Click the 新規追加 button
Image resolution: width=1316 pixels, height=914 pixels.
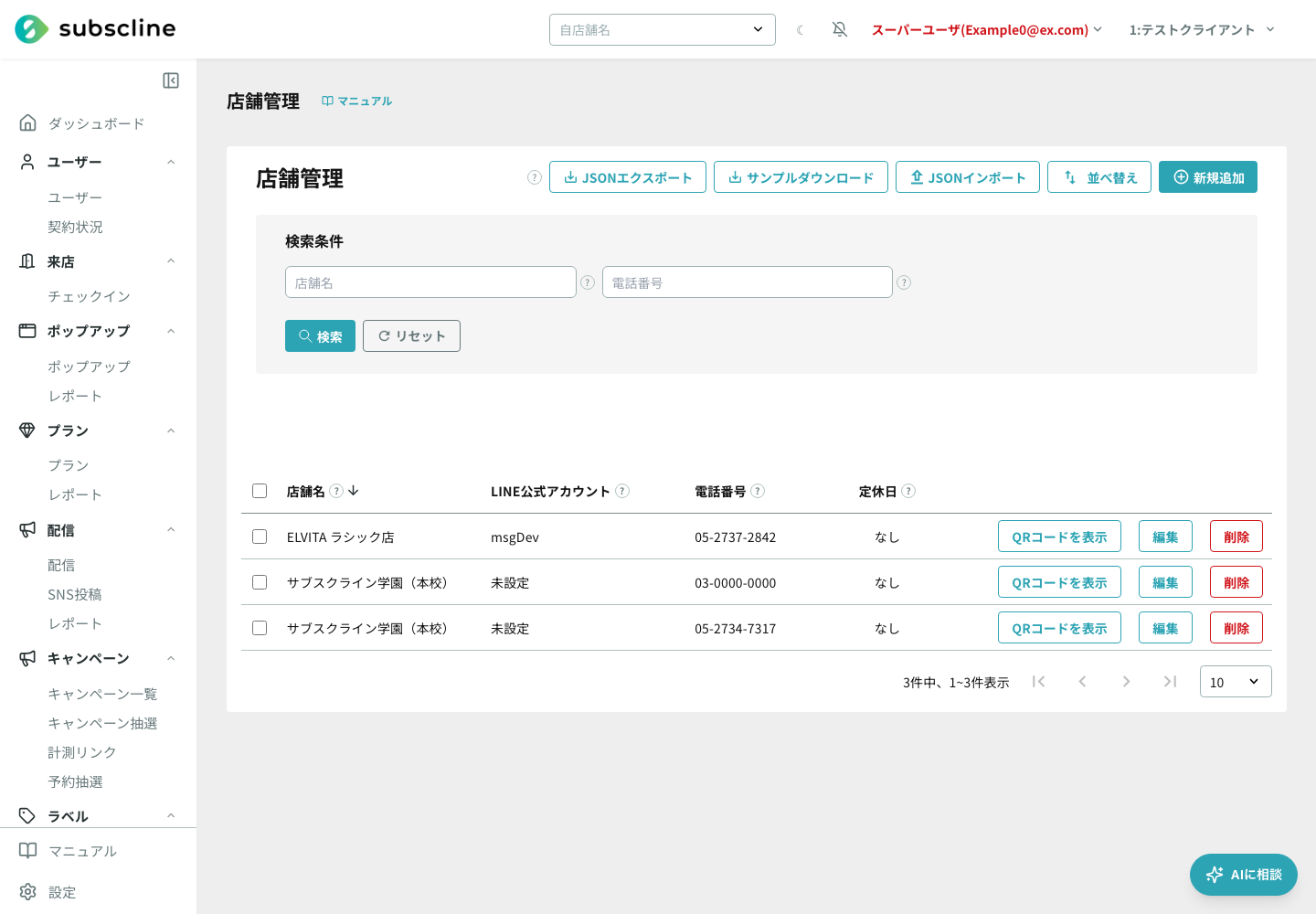tap(1208, 177)
